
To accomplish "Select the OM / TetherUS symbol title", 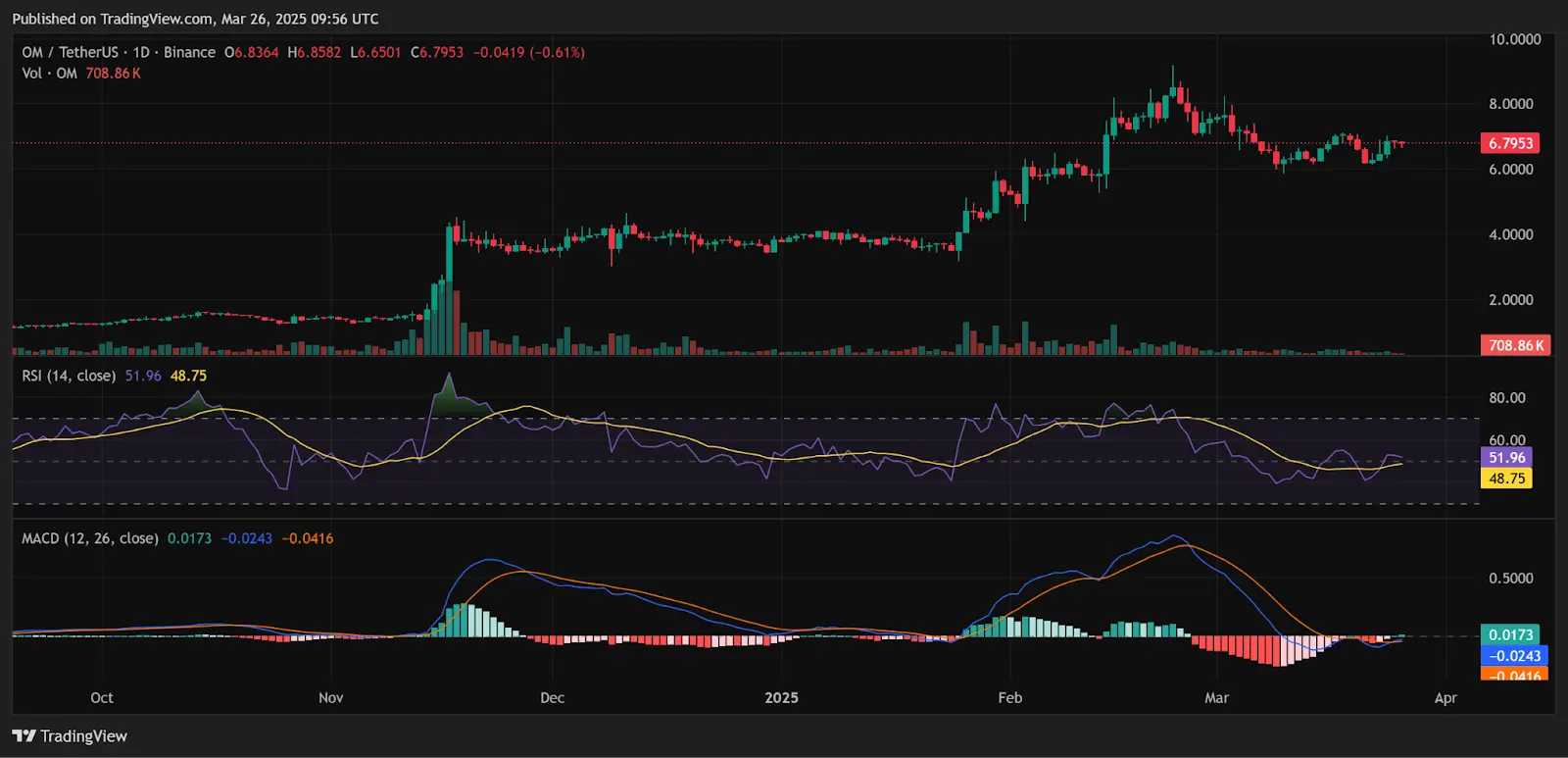I will (x=70, y=52).
